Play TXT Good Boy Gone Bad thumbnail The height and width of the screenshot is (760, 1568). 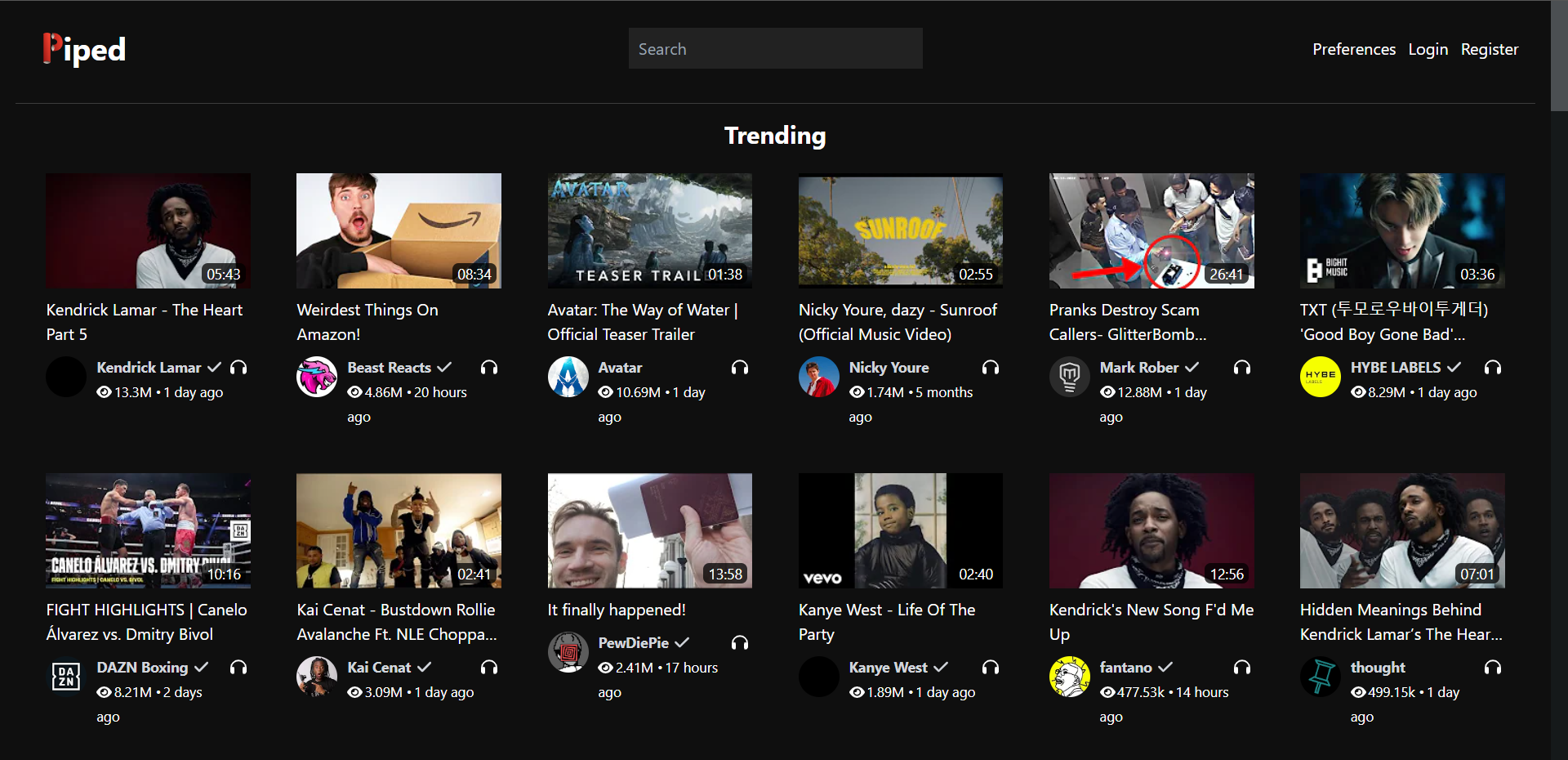(1402, 230)
